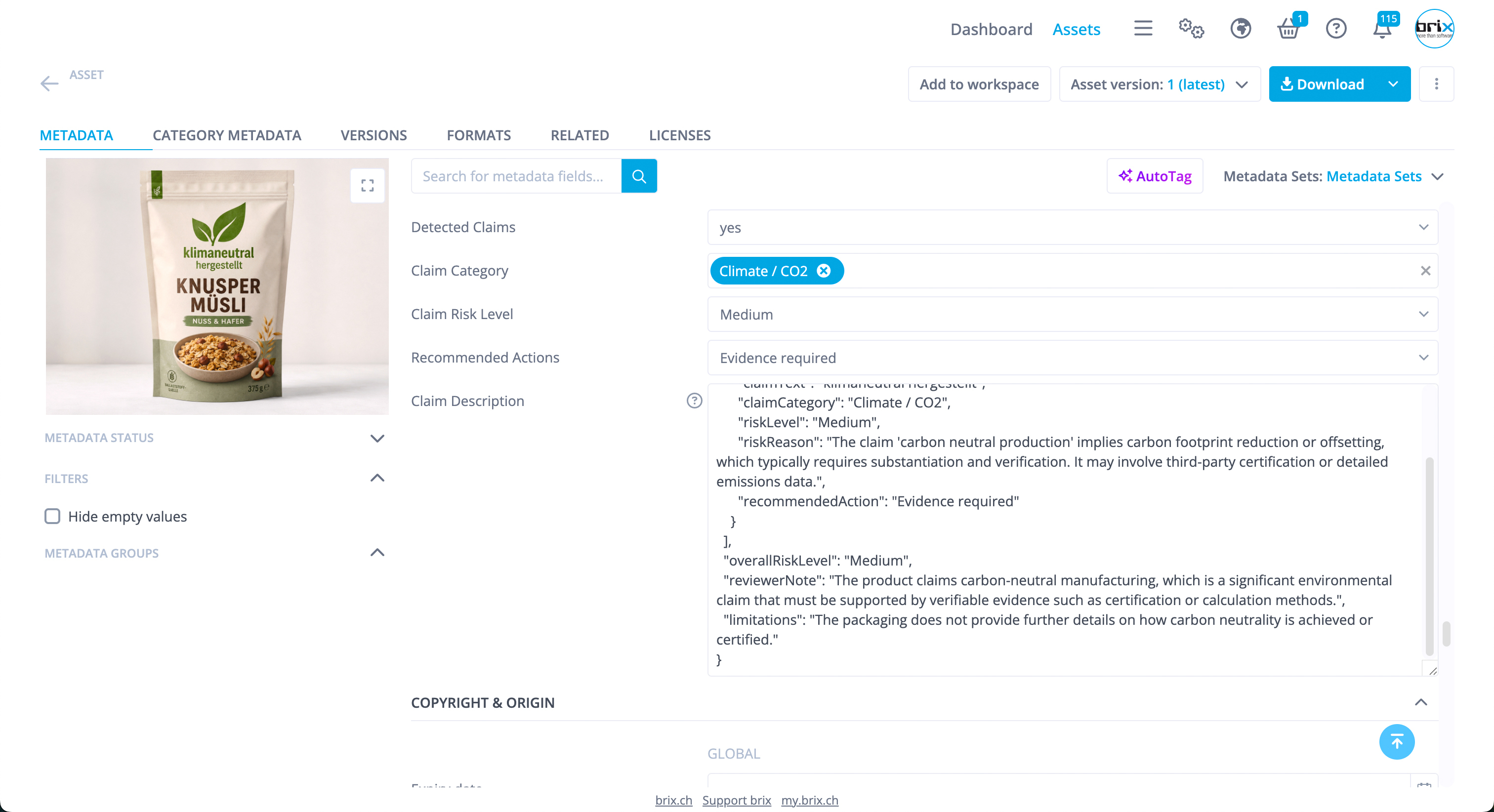Image resolution: width=1494 pixels, height=812 pixels.
Task: Open the three-dot more options menu
Action: [x=1437, y=84]
